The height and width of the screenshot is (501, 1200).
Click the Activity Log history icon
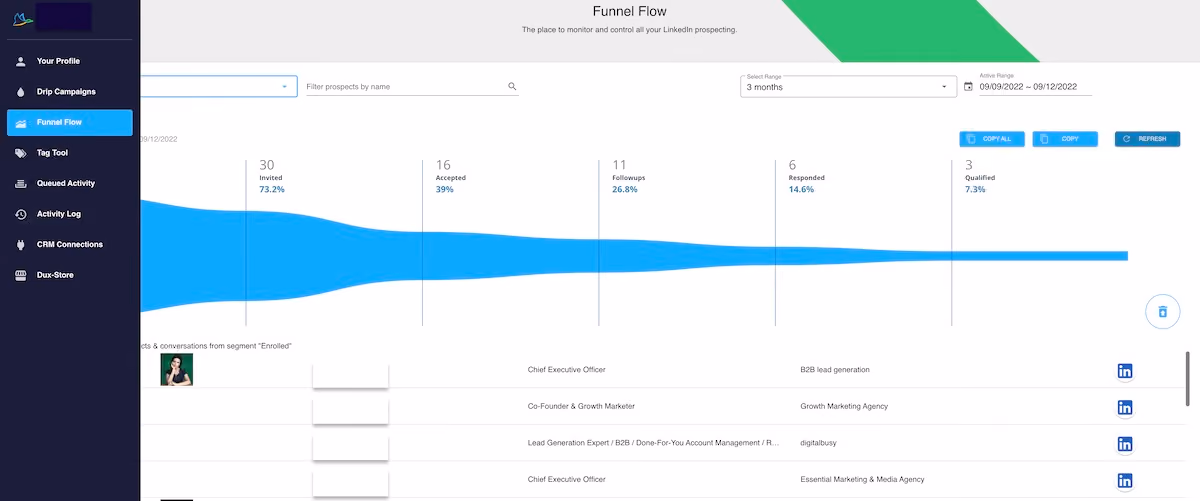pos(21,214)
